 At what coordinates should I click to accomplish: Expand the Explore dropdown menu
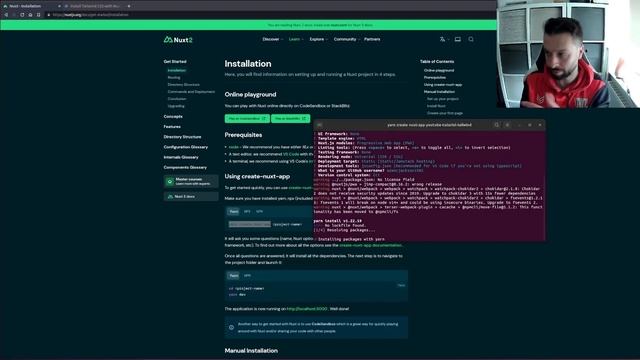tap(318, 39)
